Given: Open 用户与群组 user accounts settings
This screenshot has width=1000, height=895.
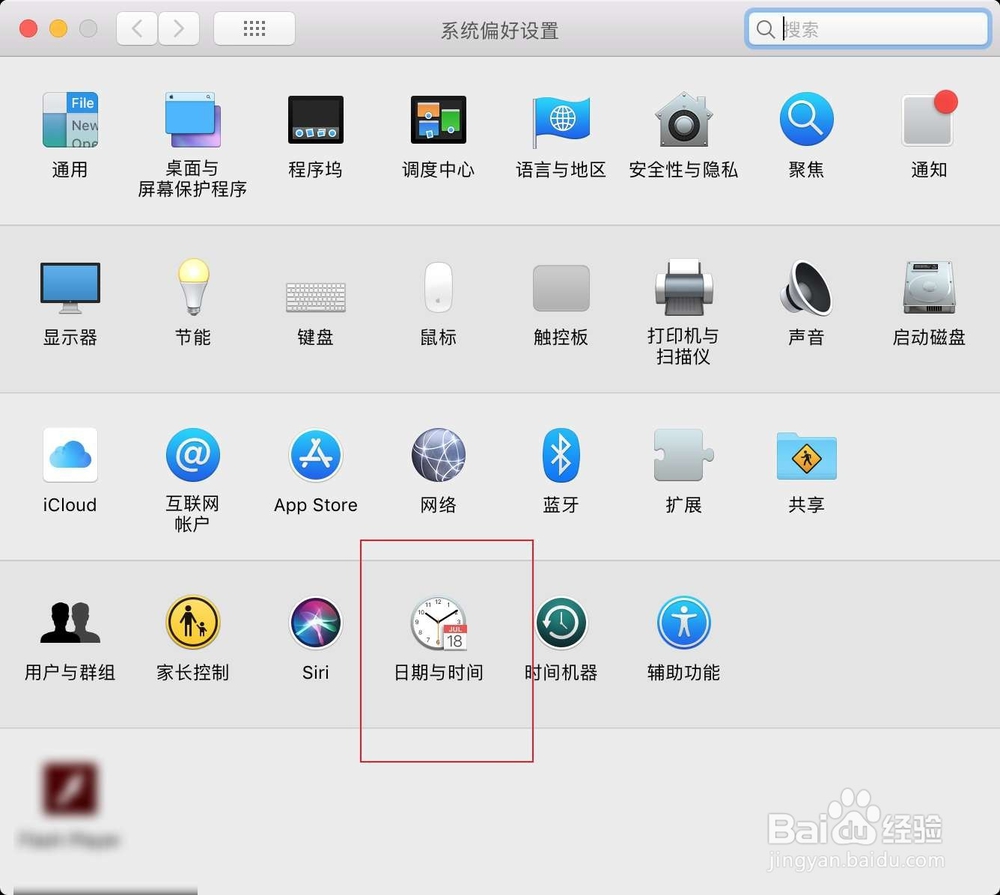Looking at the screenshot, I should pyautogui.click(x=70, y=622).
